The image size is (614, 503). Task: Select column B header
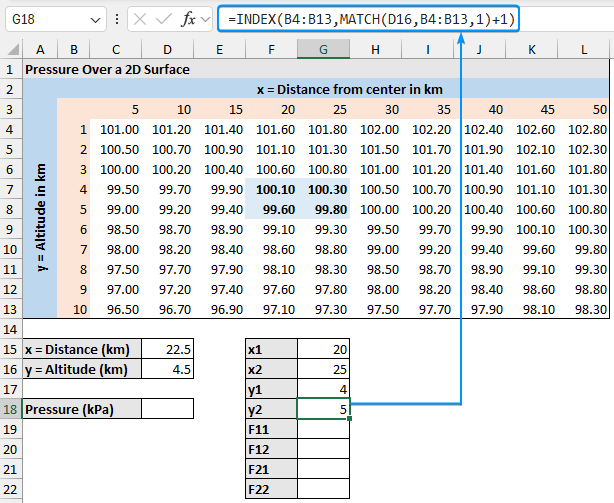click(x=74, y=49)
